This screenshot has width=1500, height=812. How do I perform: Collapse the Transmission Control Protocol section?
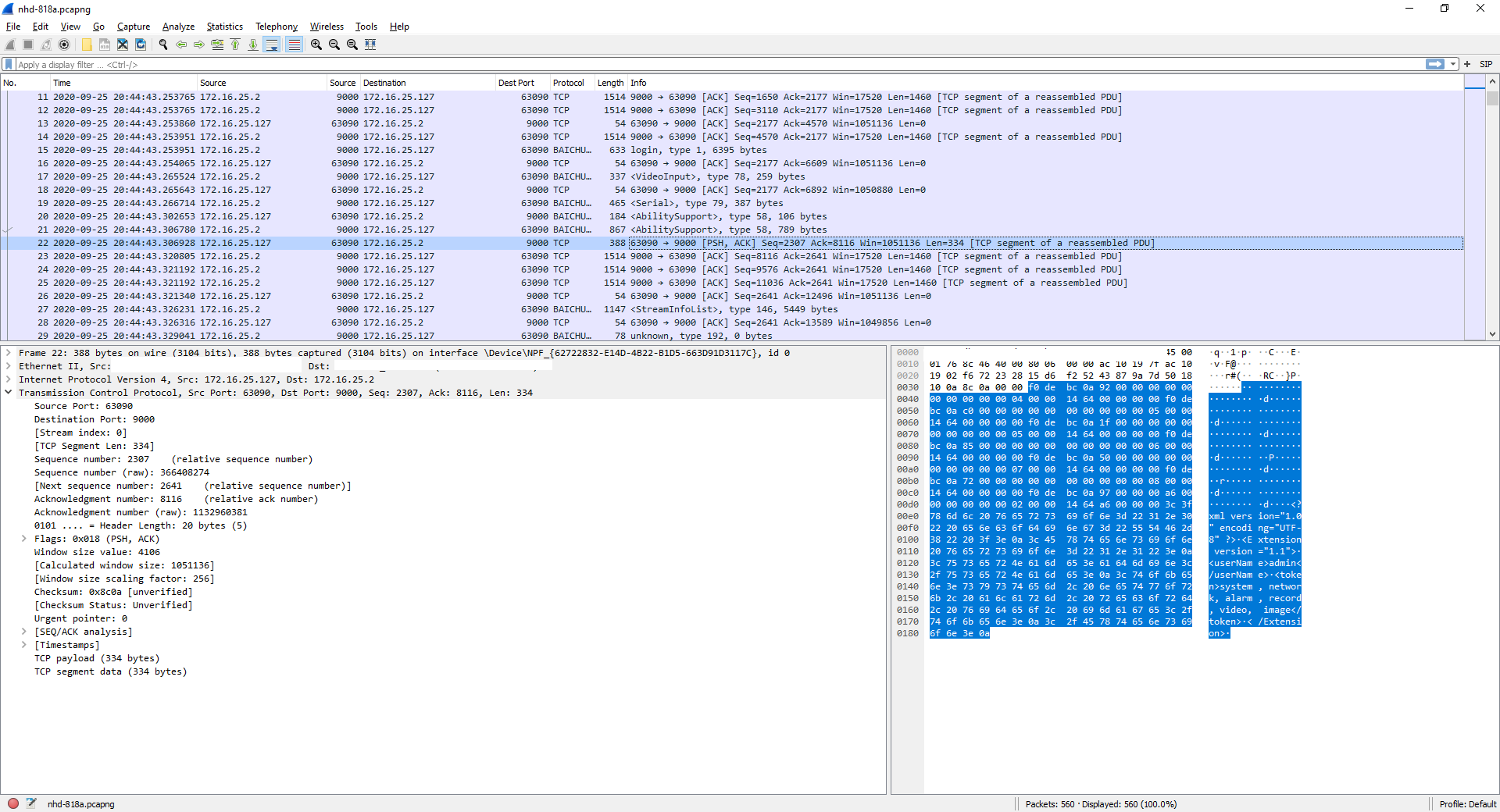click(9, 393)
